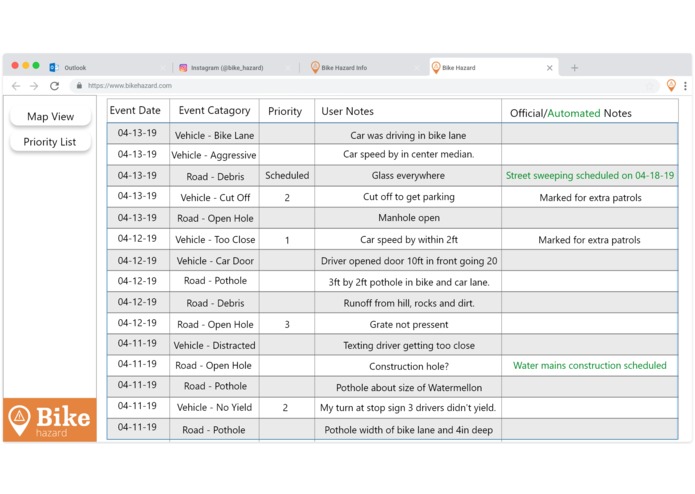
Task: Open Map View
Action: (x=51, y=117)
